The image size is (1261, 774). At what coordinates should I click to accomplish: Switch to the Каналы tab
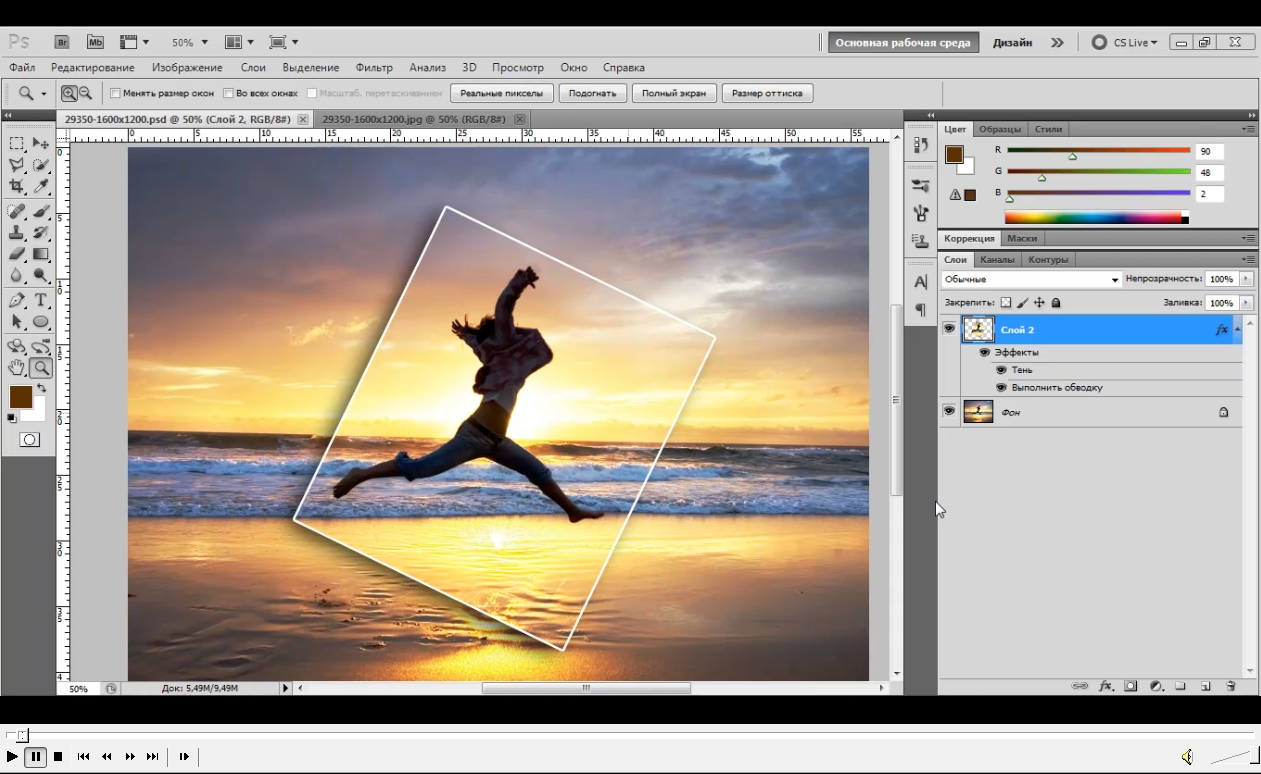click(x=997, y=260)
